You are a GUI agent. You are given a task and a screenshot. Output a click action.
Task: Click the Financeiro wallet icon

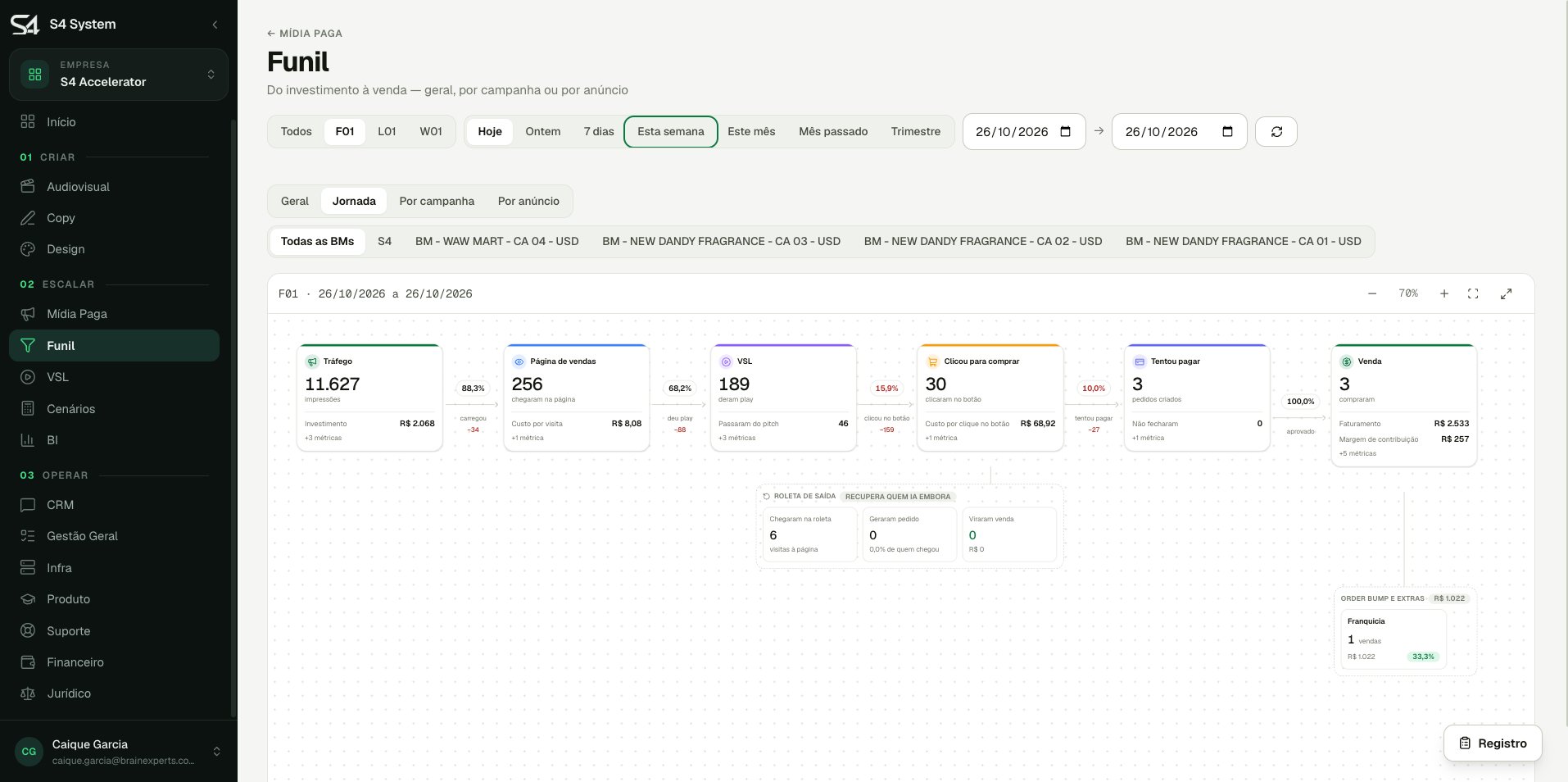tap(28, 662)
